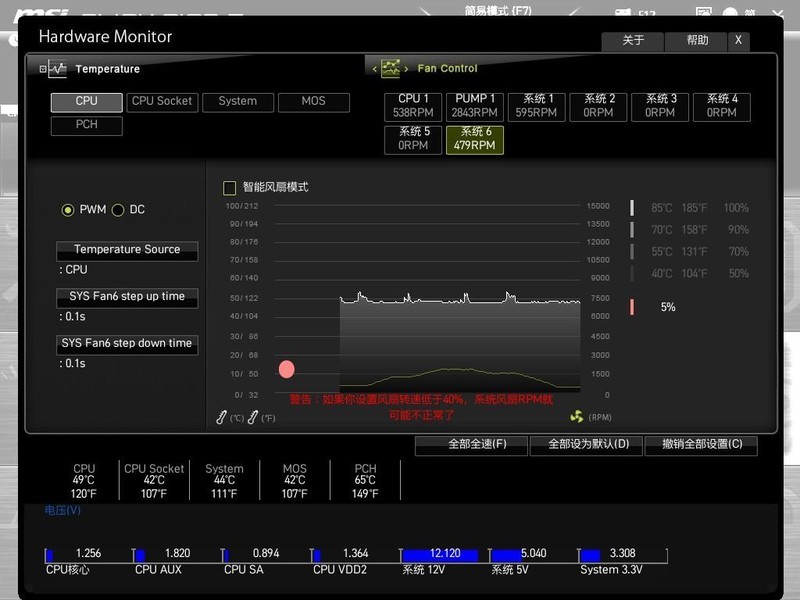This screenshot has width=800, height=600.
Task: Click the Fahrenheit thermometer icon below graph
Action: [x=254, y=417]
